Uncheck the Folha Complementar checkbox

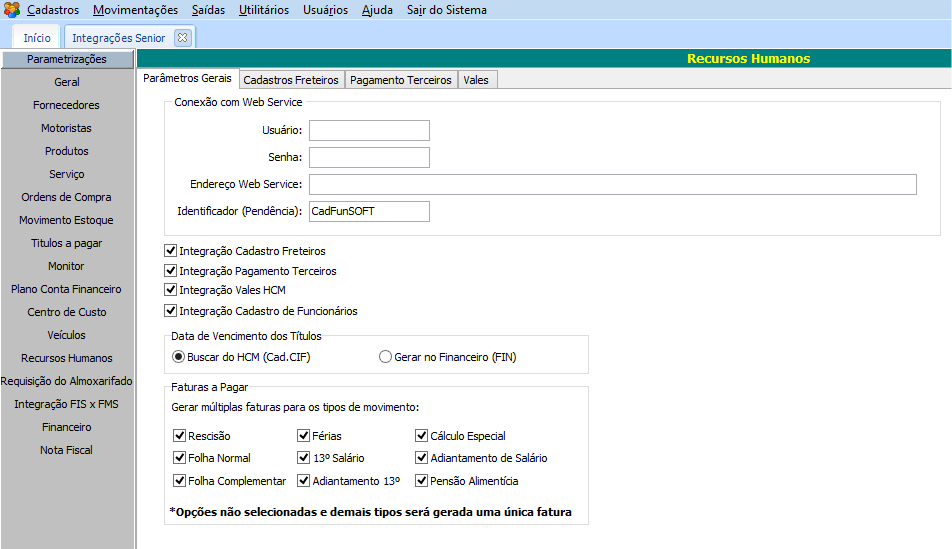179,481
